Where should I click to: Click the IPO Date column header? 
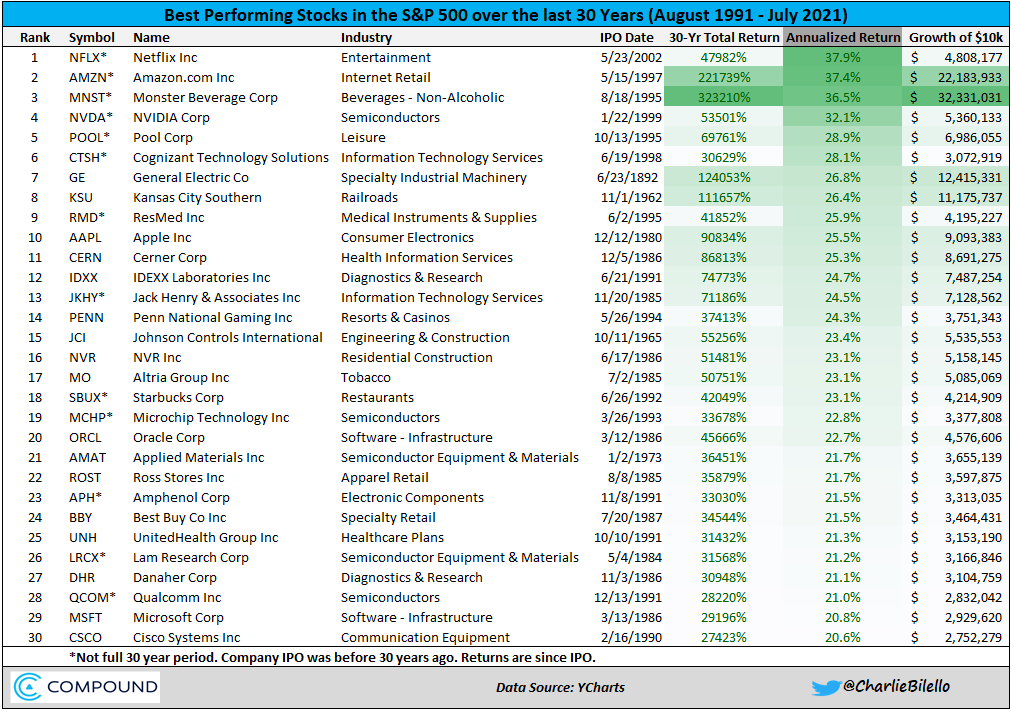[626, 37]
